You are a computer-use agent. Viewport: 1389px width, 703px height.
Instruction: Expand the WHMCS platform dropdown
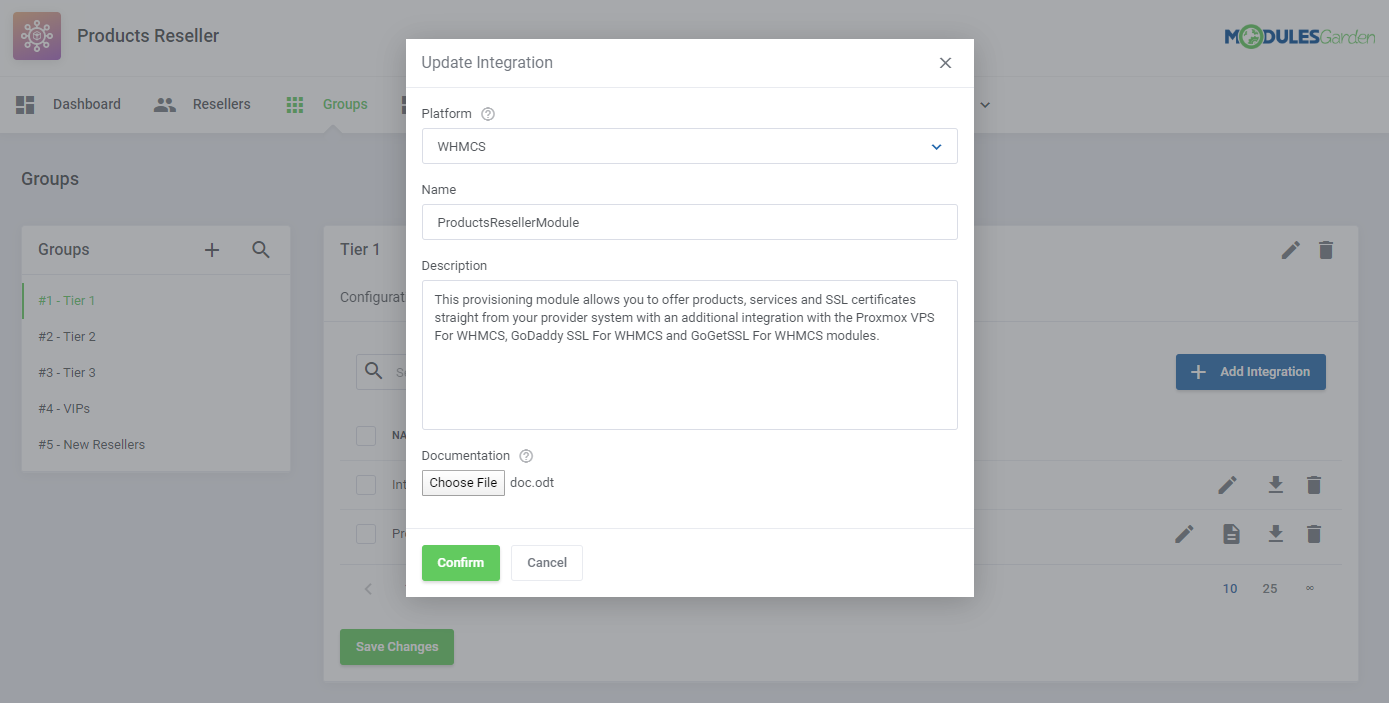[x=689, y=146]
